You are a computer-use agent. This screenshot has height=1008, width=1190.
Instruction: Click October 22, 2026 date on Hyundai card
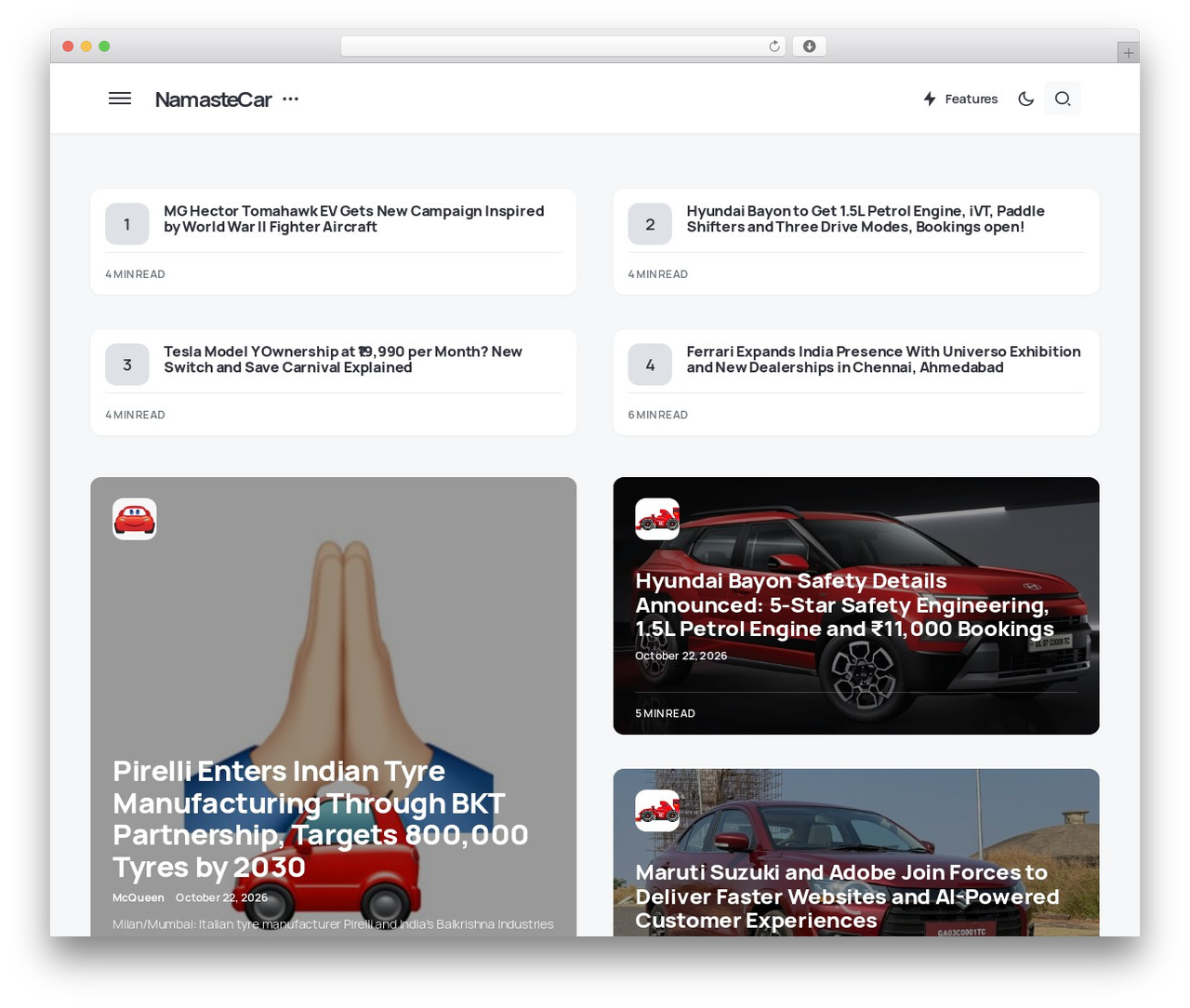click(681, 656)
